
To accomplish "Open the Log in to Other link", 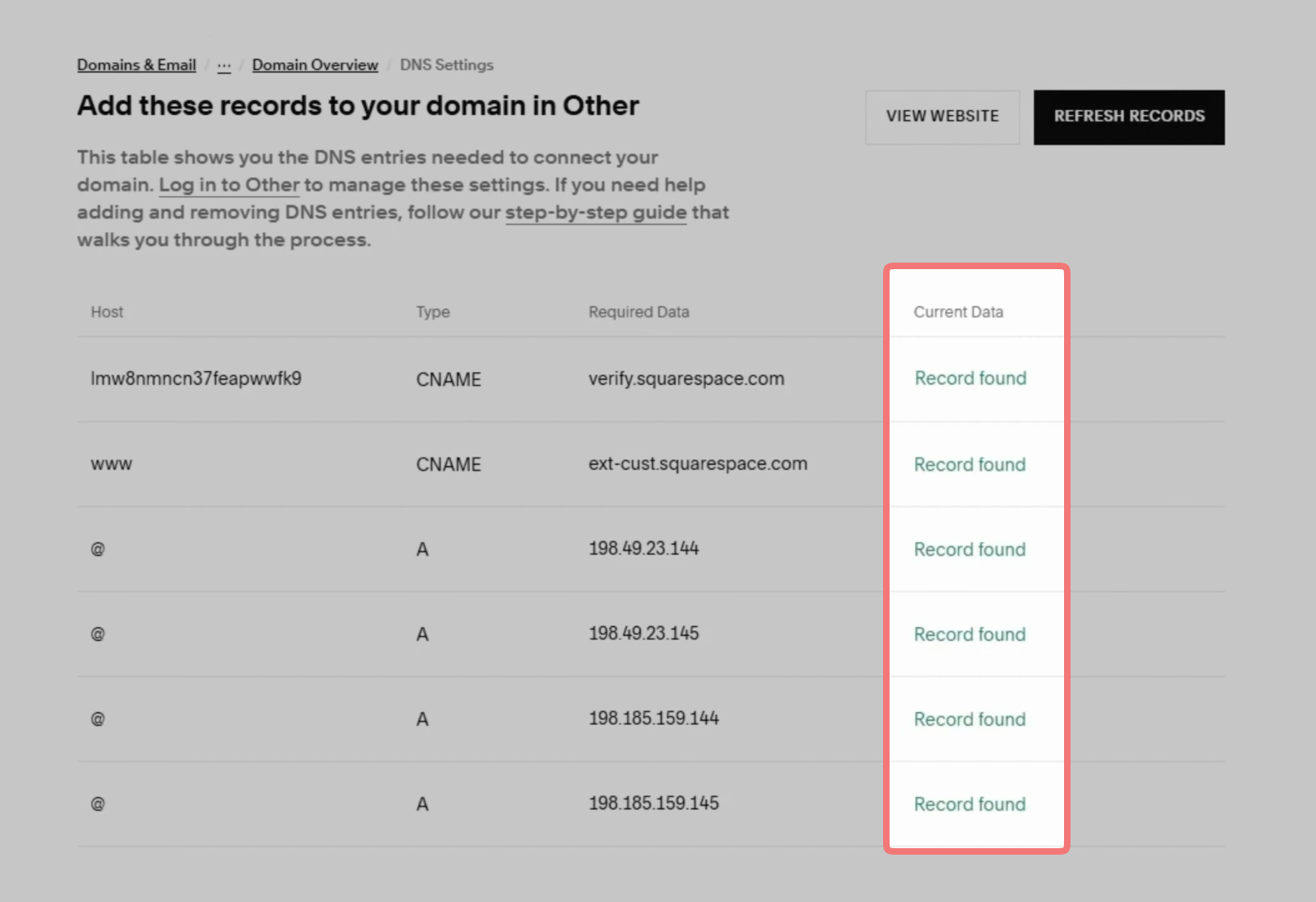I will click(x=229, y=185).
